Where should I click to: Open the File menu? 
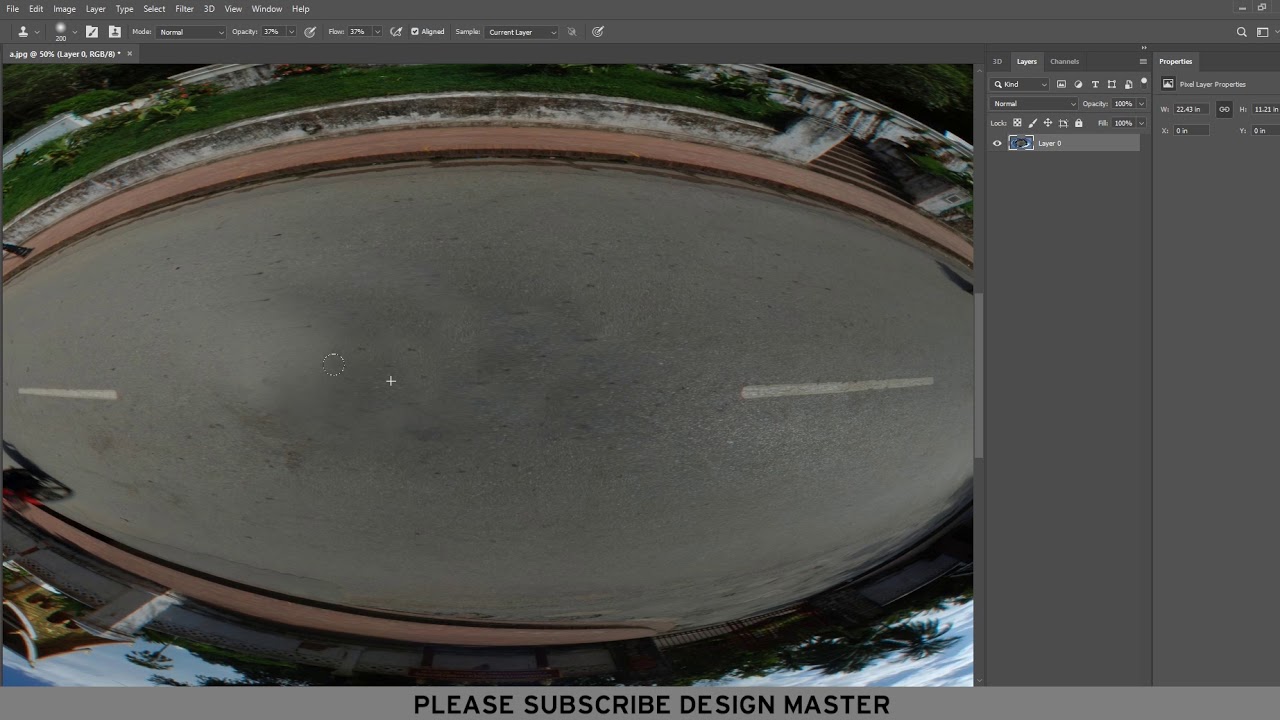(x=13, y=9)
